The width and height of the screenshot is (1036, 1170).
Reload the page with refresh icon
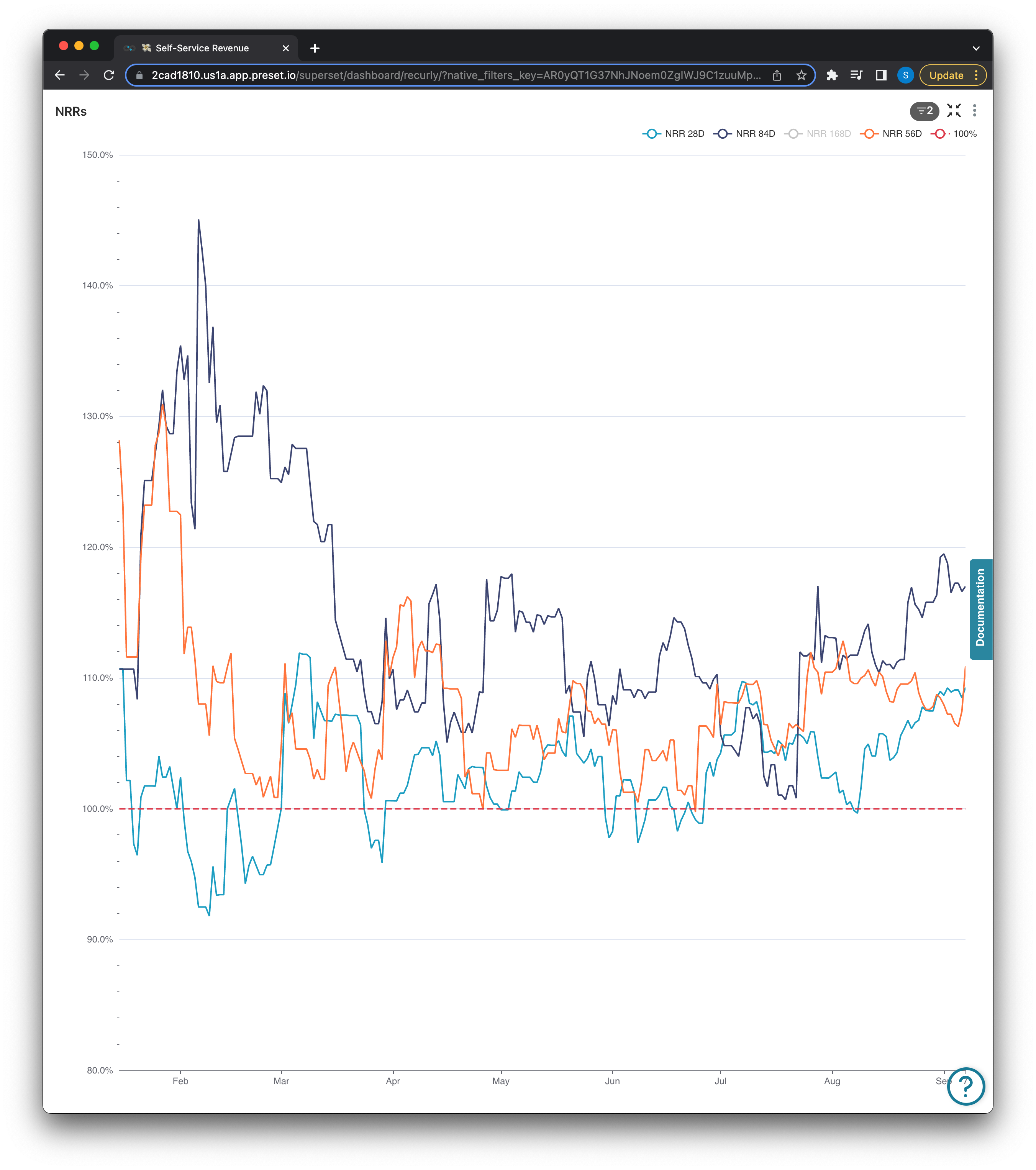point(109,75)
